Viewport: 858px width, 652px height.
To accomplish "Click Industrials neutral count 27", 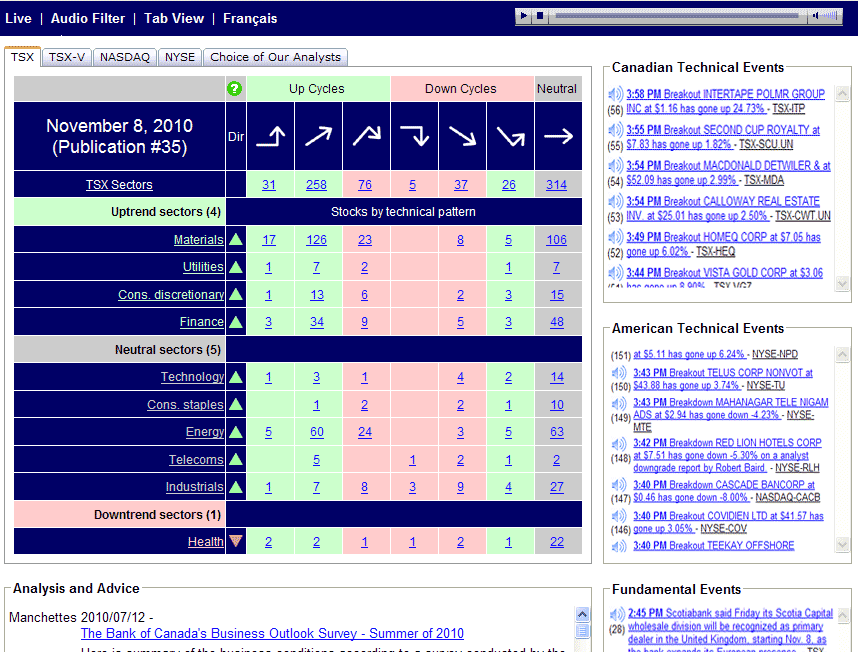I will 556,487.
